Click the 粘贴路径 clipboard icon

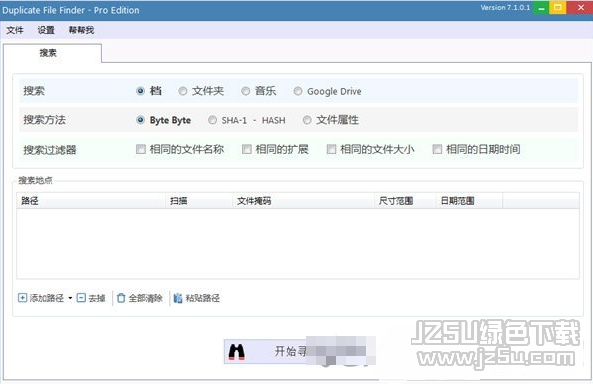(178, 298)
